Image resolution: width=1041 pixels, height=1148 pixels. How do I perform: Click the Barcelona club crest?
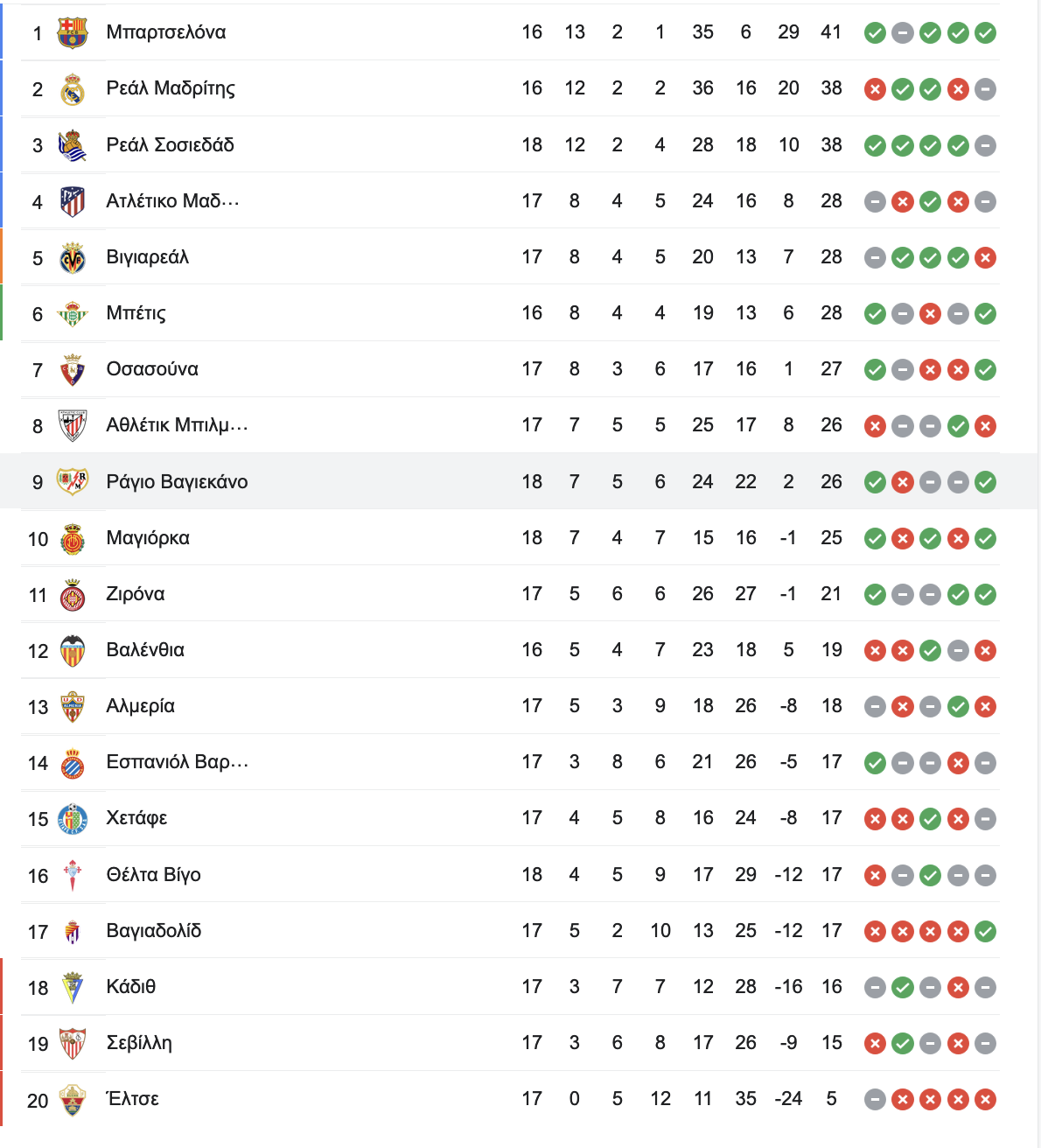(73, 32)
